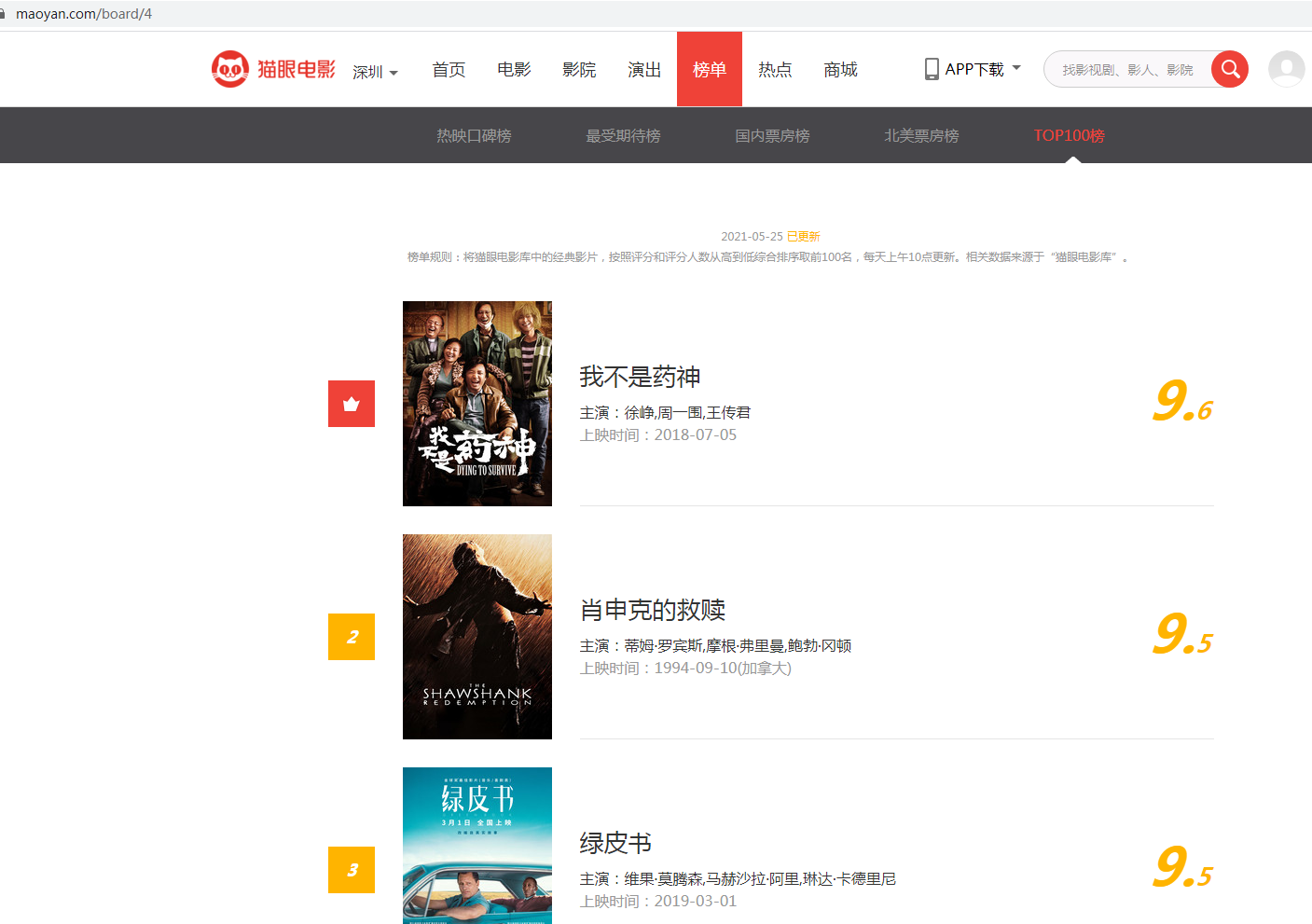Open the 电影 navigation item
This screenshot has width=1312, height=924.
(x=514, y=69)
